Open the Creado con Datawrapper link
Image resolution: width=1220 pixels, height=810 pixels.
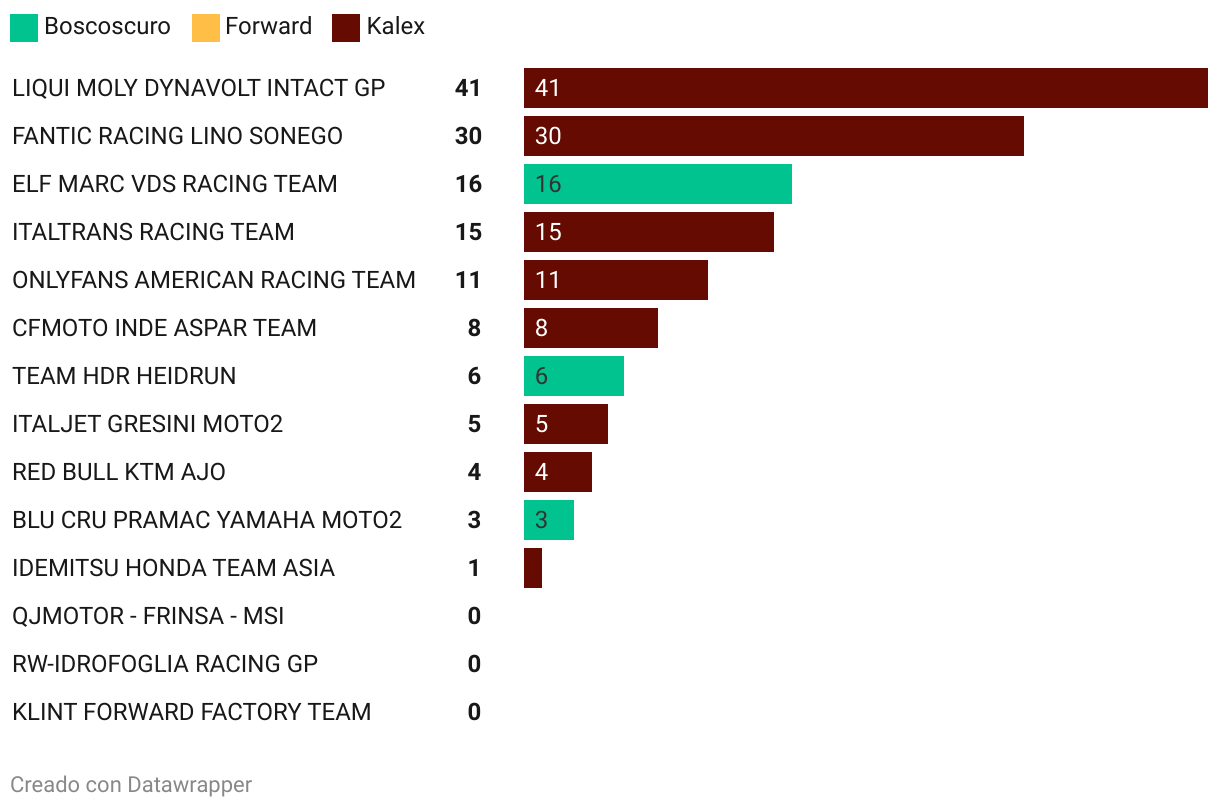point(131,785)
